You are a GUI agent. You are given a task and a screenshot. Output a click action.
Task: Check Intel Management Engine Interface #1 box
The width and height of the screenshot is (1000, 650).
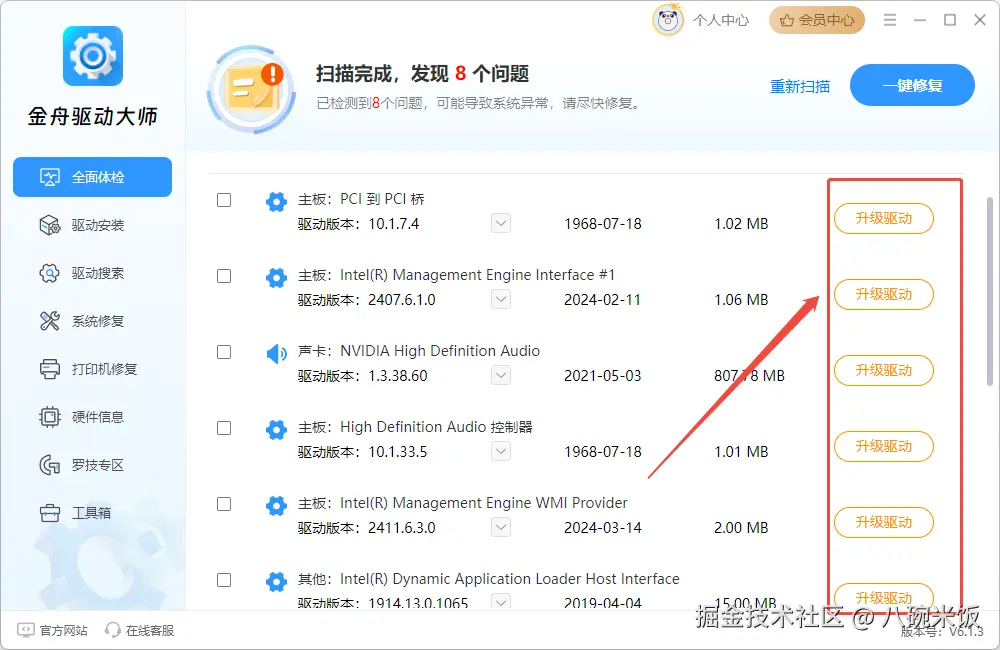tap(224, 276)
